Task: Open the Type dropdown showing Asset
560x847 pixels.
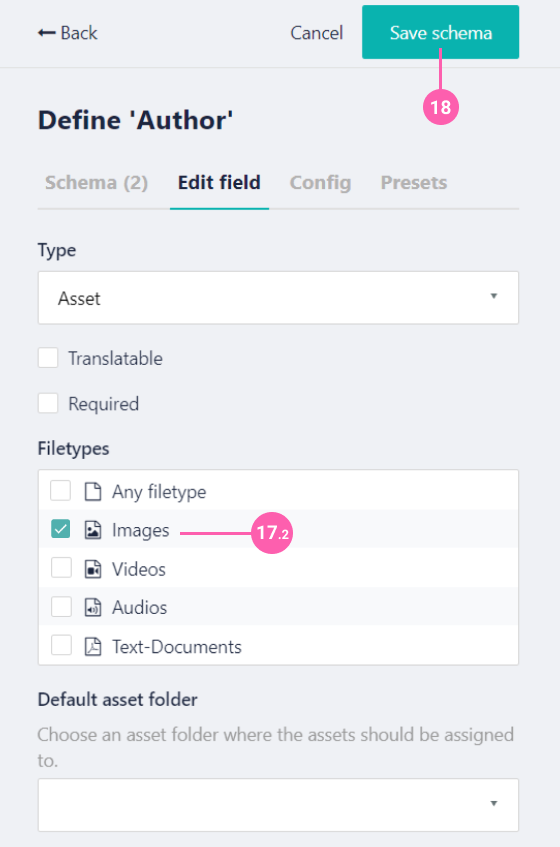Action: coord(278,298)
